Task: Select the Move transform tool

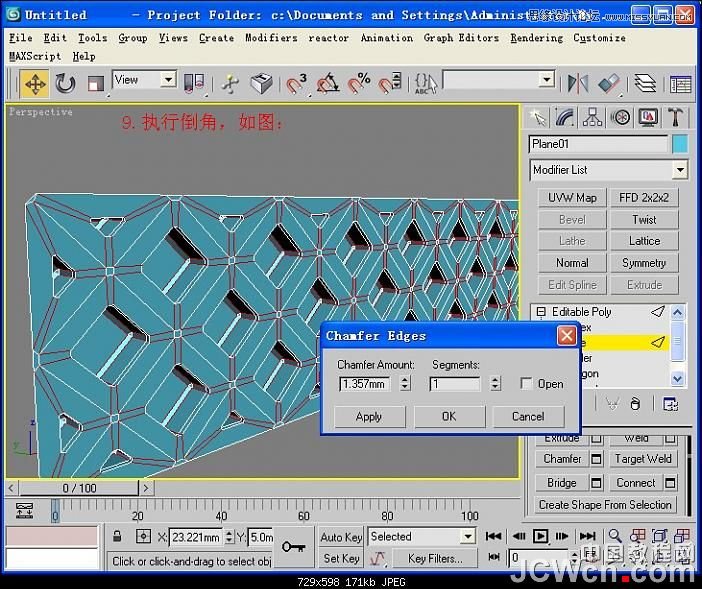Action: [x=34, y=84]
